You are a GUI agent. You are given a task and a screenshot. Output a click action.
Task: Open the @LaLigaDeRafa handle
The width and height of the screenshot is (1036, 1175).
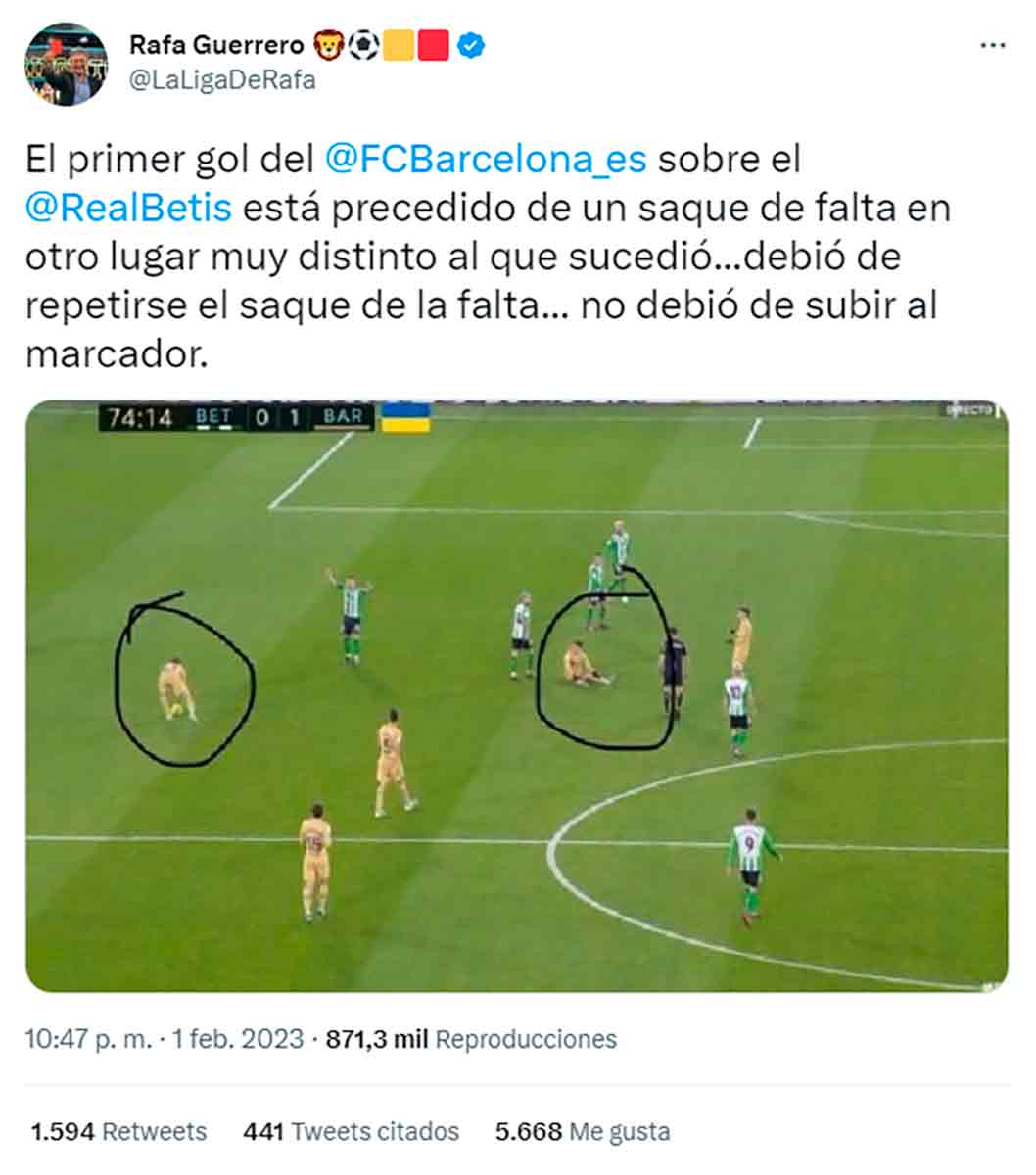[x=222, y=80]
